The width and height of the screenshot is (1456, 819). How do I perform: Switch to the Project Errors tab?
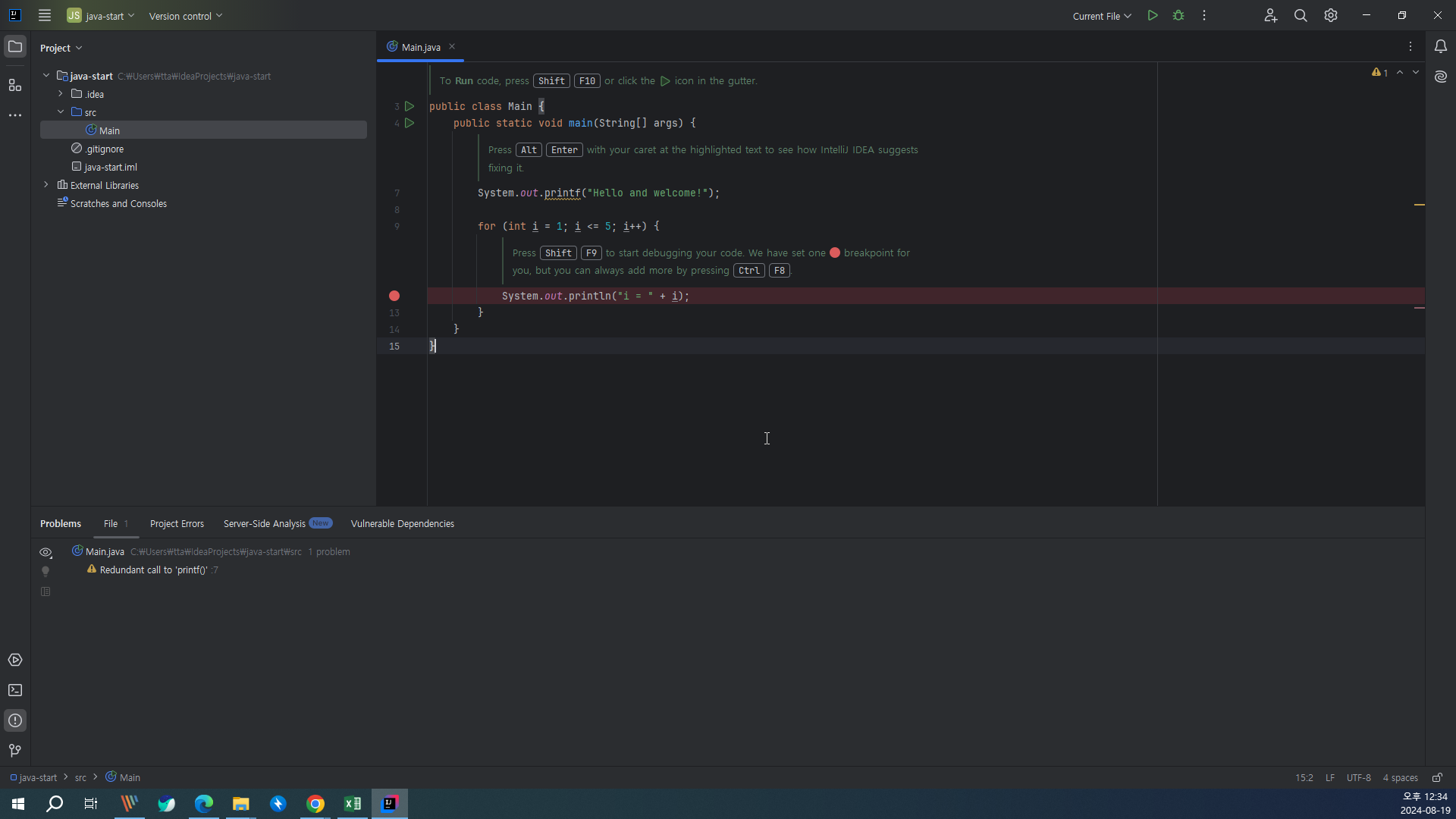click(177, 524)
